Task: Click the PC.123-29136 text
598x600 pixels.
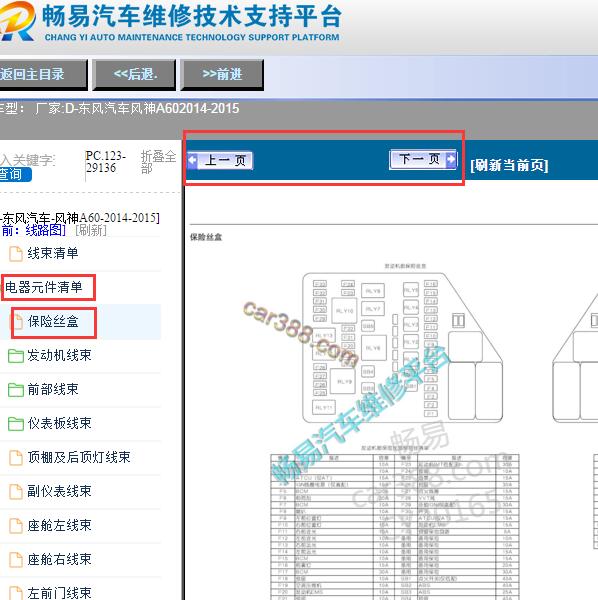Action: (x=106, y=161)
